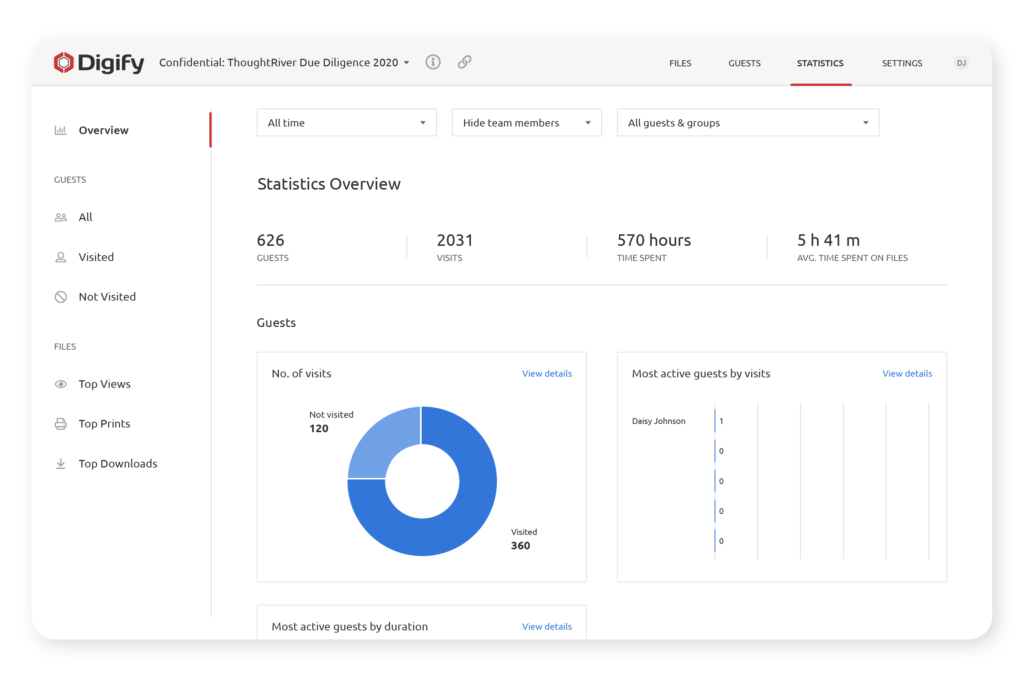Screen dimensions: 1024x678
Task: Switch to the Files tab
Action: pyautogui.click(x=680, y=63)
